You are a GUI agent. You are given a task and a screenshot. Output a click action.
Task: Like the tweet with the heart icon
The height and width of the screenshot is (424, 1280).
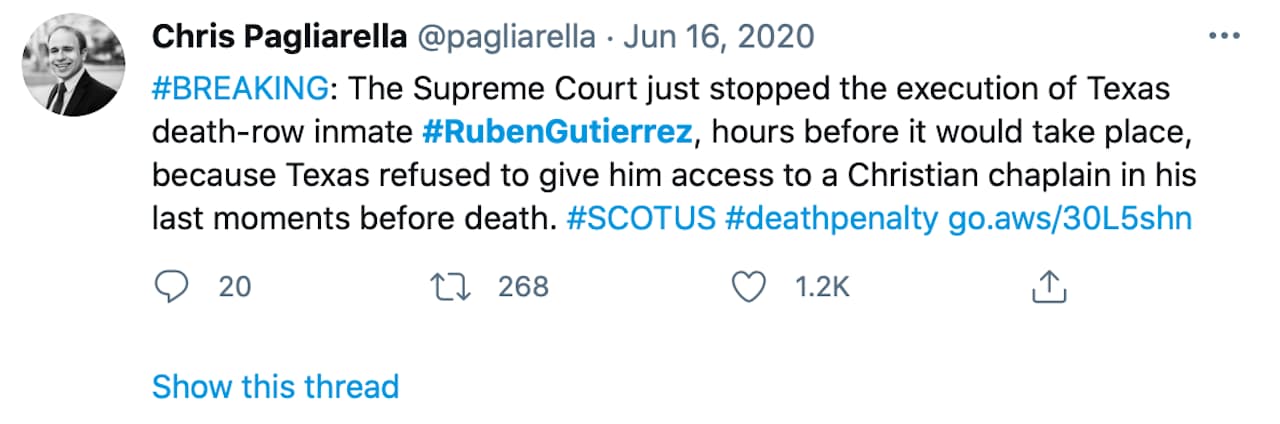[748, 288]
